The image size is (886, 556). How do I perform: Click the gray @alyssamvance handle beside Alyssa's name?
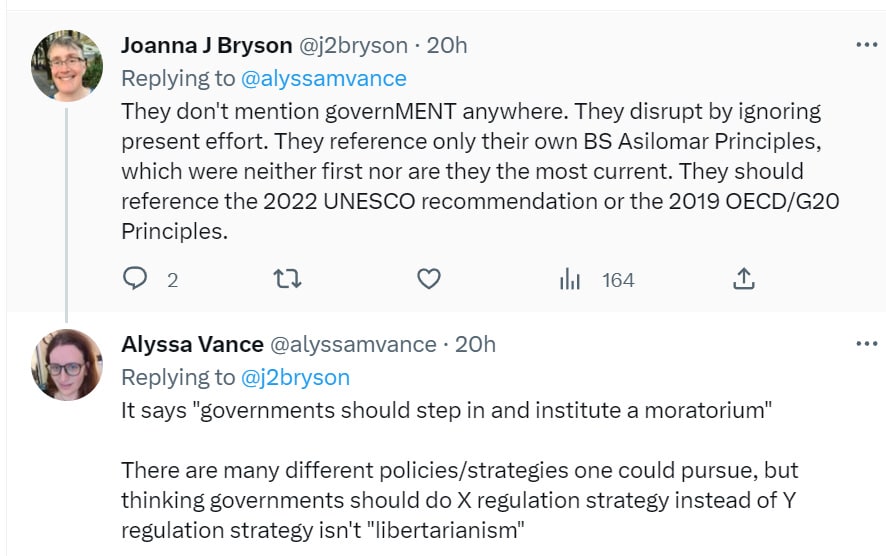[x=354, y=344]
